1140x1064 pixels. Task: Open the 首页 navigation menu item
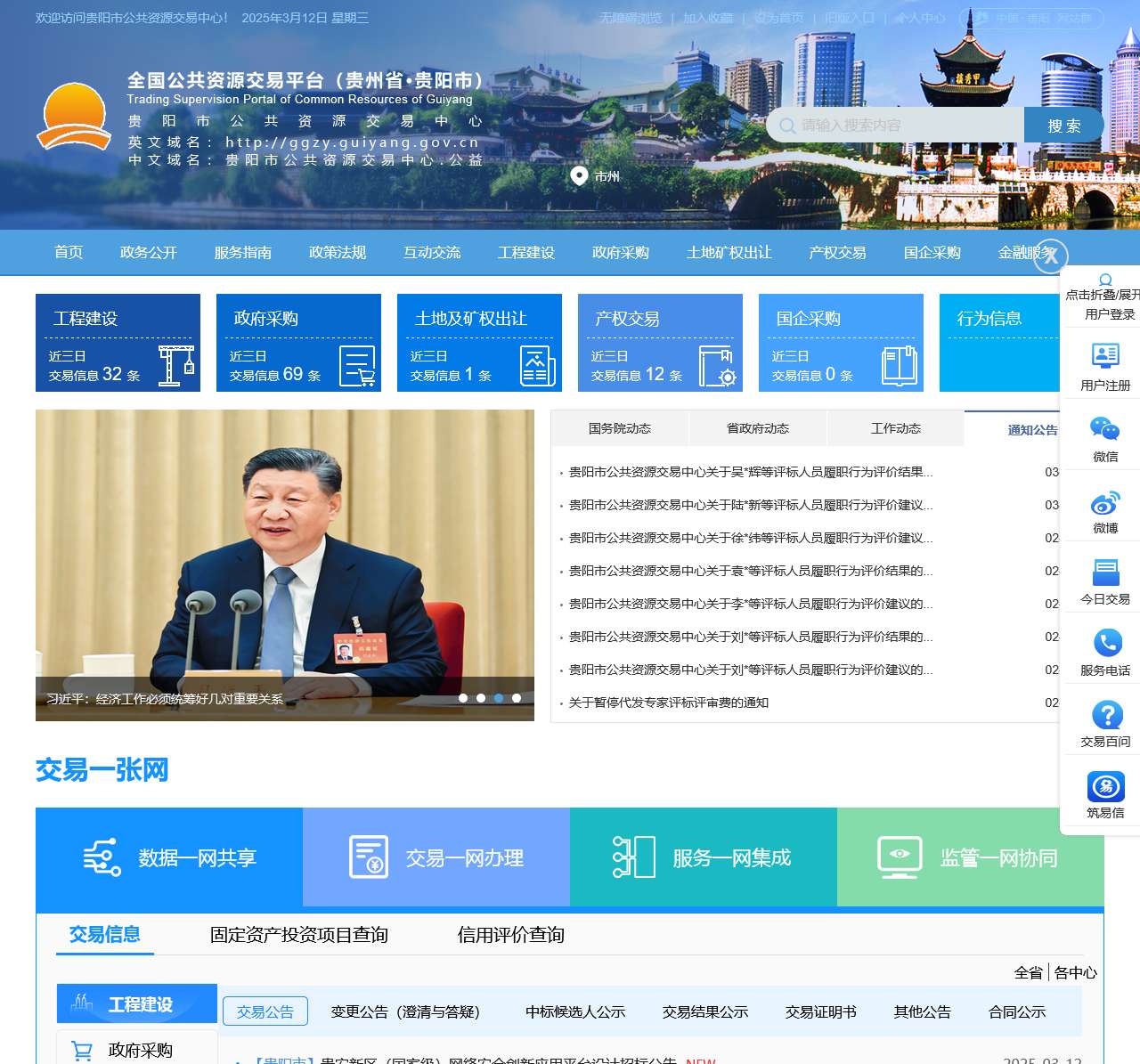tap(69, 253)
